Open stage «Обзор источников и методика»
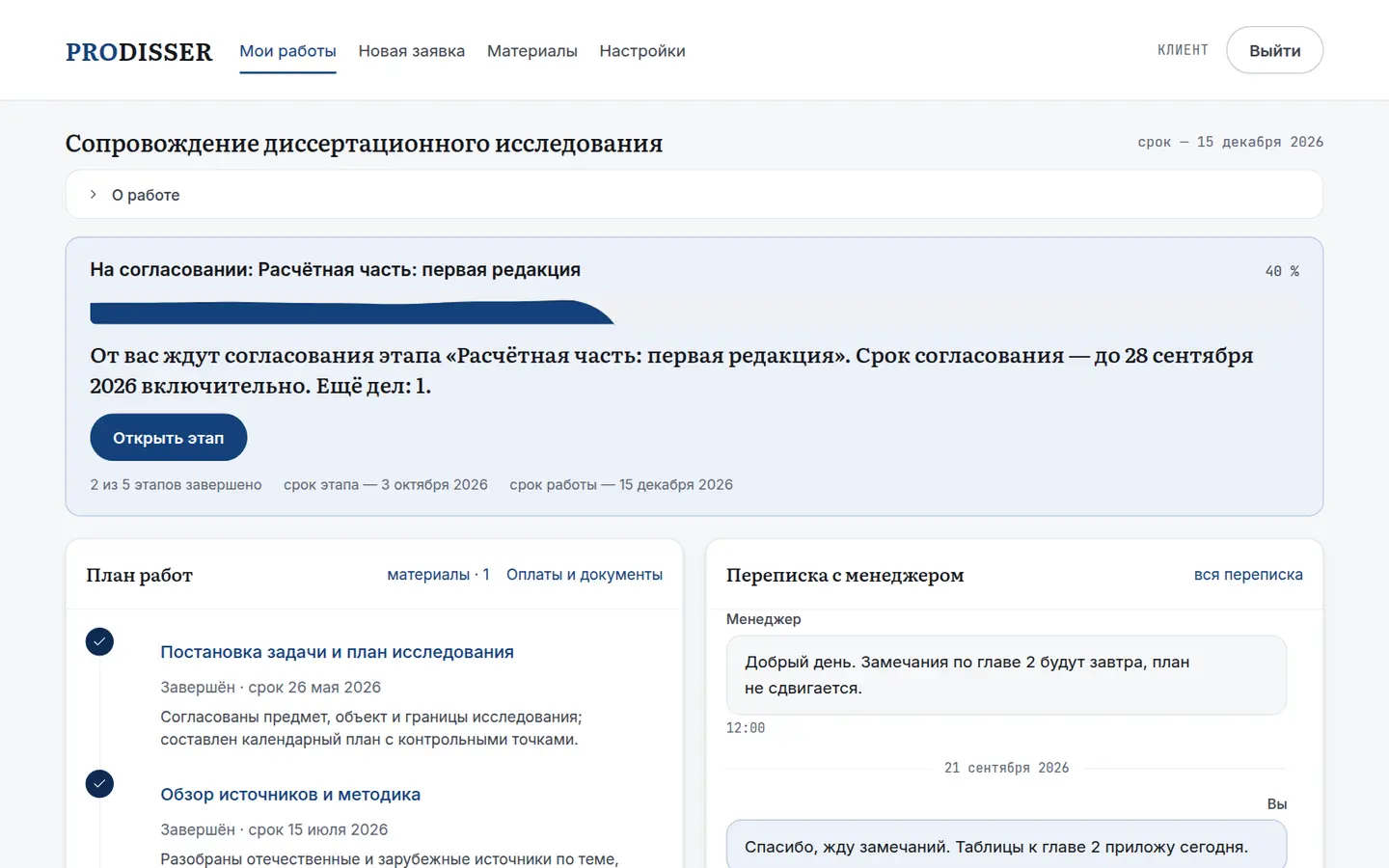Viewport: 1389px width, 868px height. click(x=290, y=795)
